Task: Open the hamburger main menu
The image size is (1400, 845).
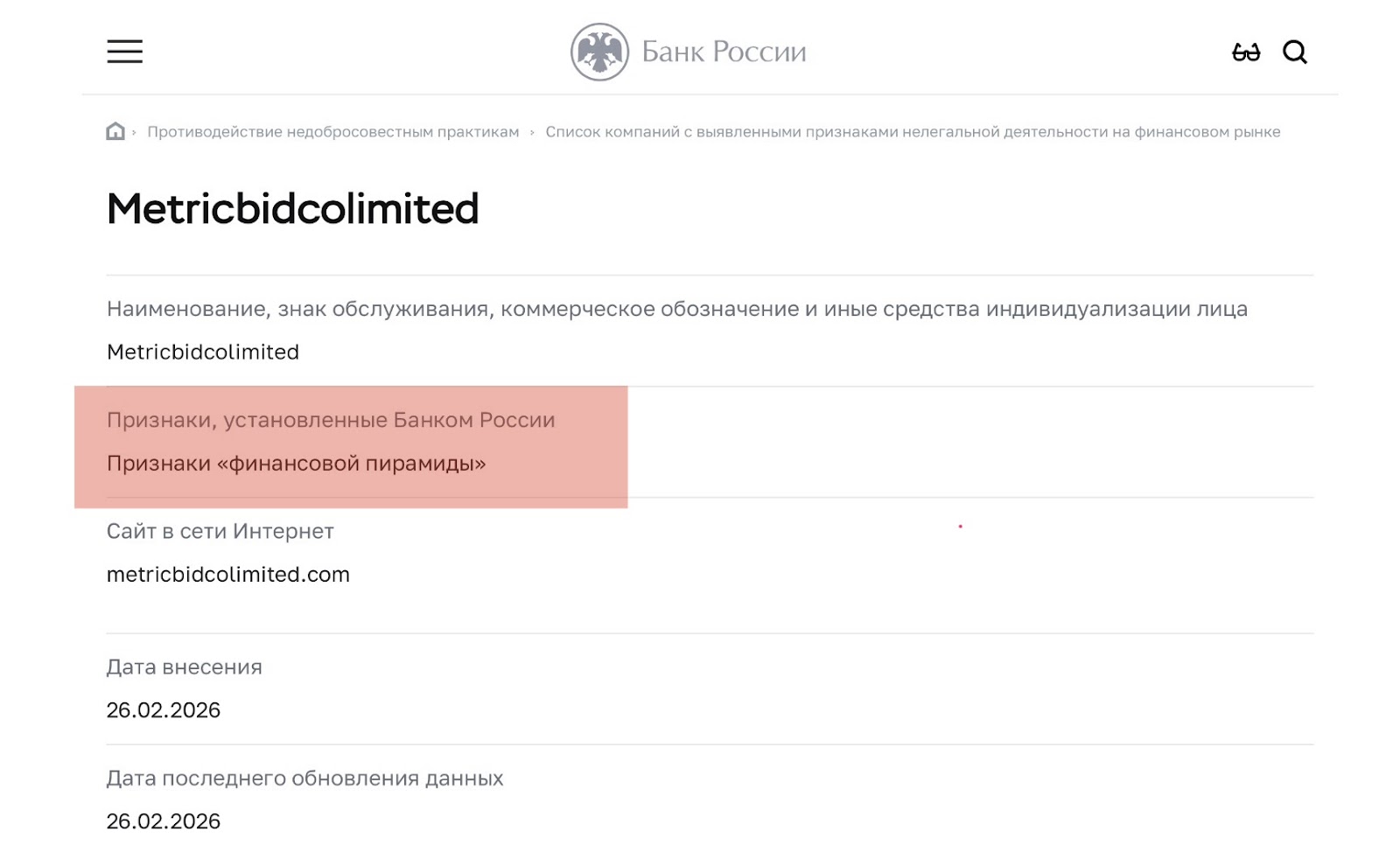Action: click(x=124, y=52)
